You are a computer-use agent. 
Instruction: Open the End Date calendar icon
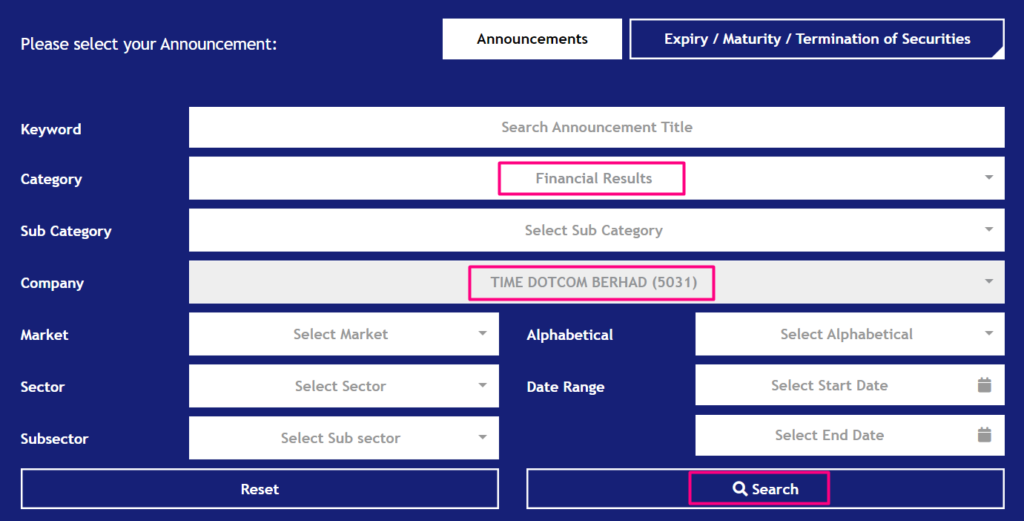[x=984, y=435]
